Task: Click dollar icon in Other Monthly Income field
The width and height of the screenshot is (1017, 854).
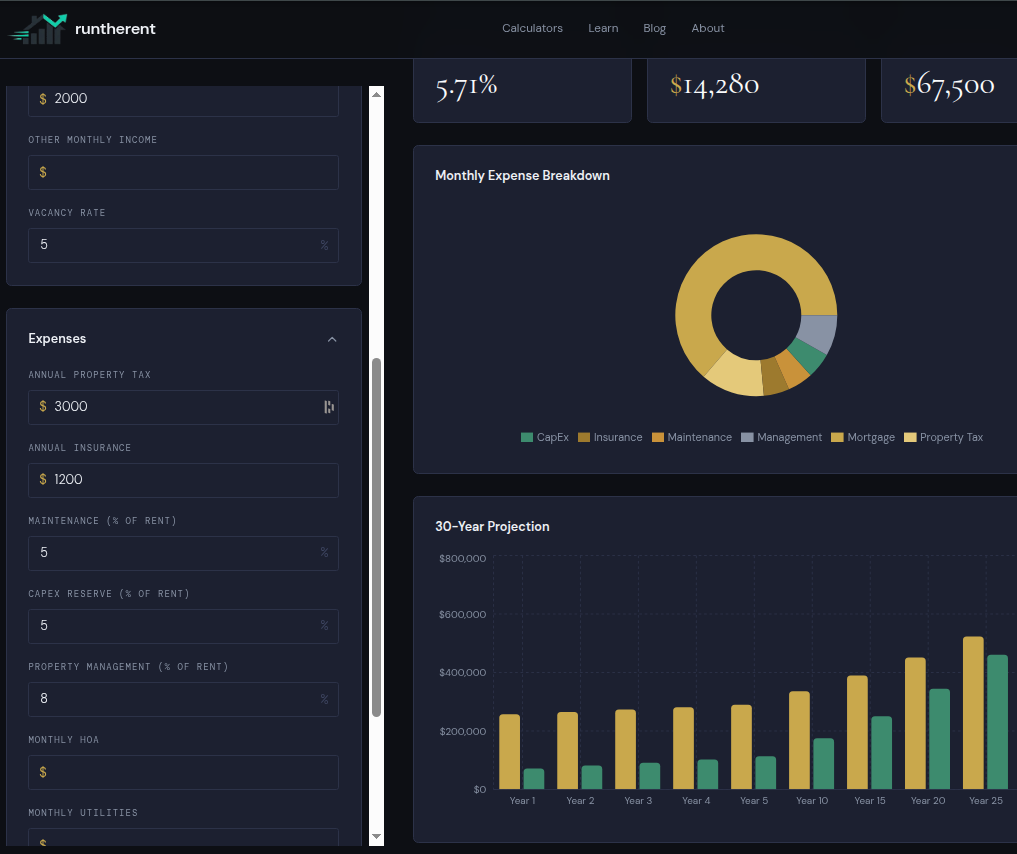Action: point(41,172)
